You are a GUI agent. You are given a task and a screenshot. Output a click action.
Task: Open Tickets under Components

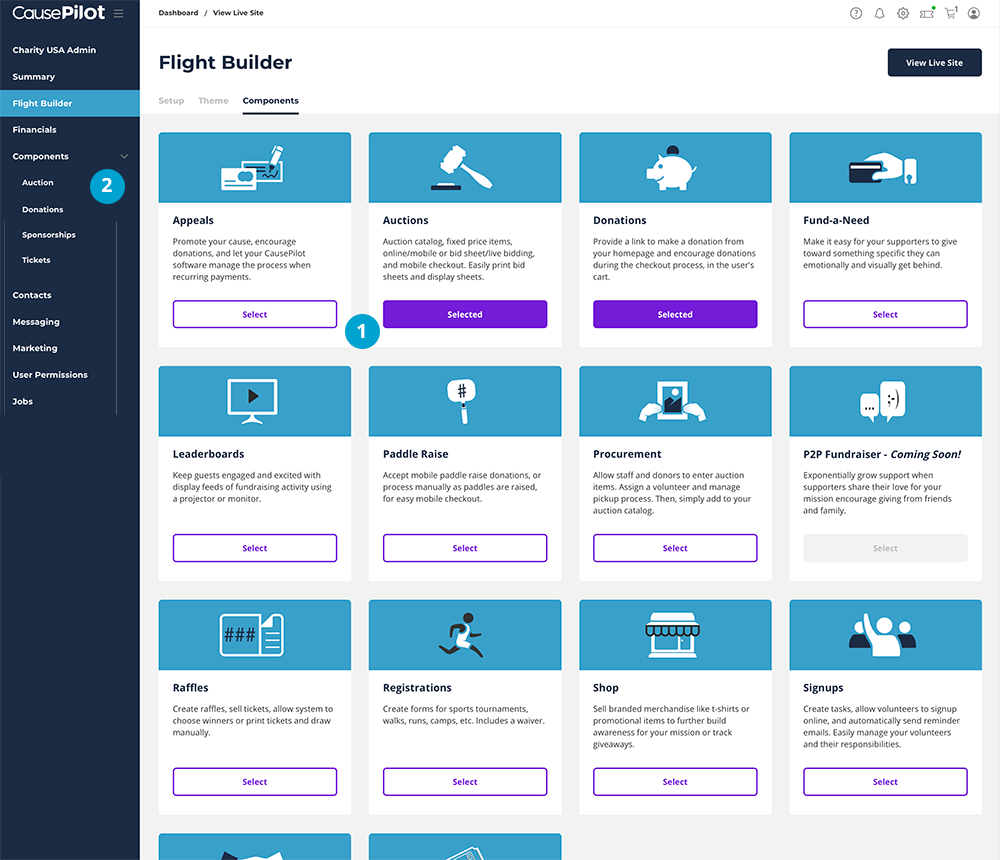36,260
